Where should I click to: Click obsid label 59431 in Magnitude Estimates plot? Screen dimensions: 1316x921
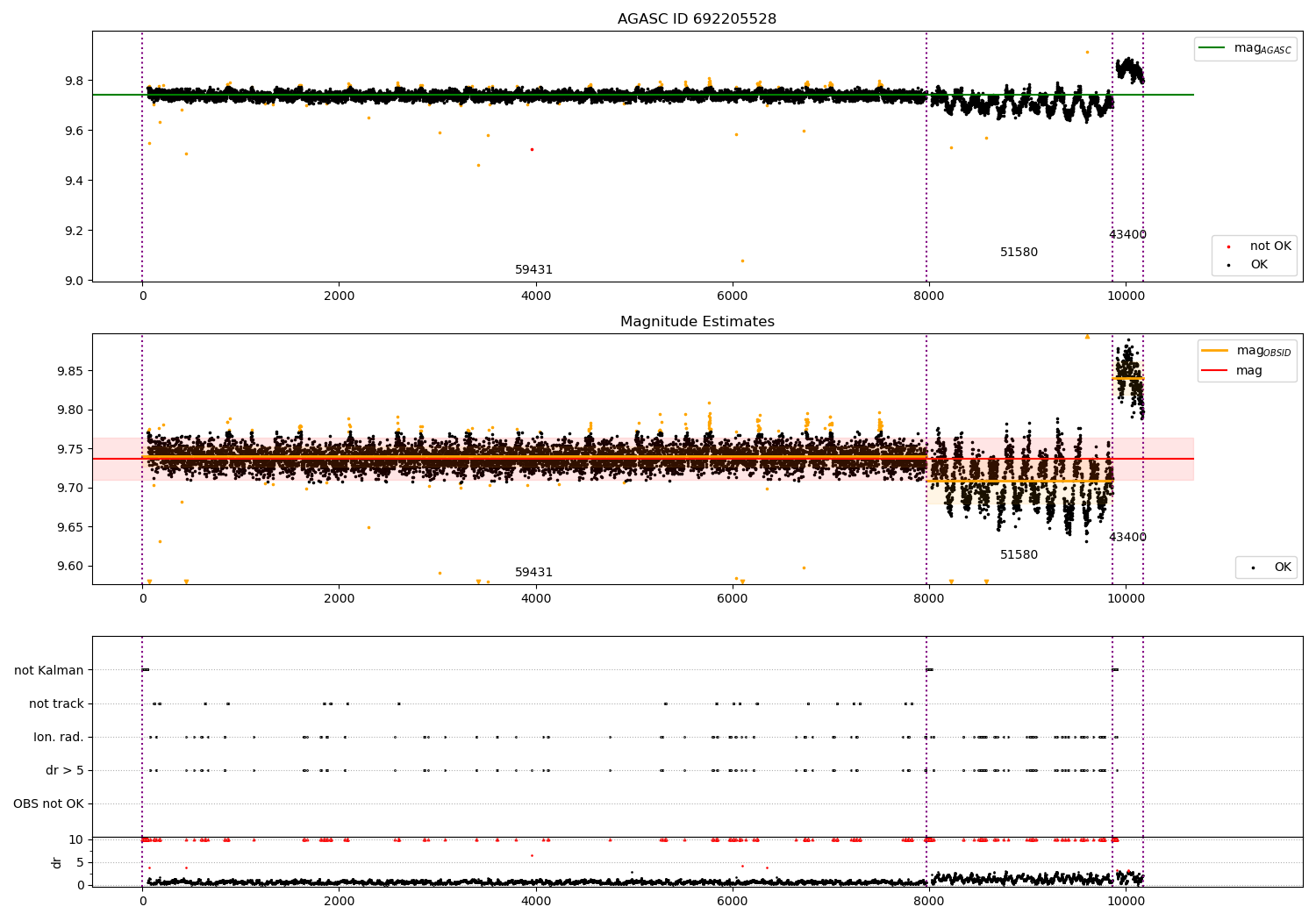pos(533,572)
